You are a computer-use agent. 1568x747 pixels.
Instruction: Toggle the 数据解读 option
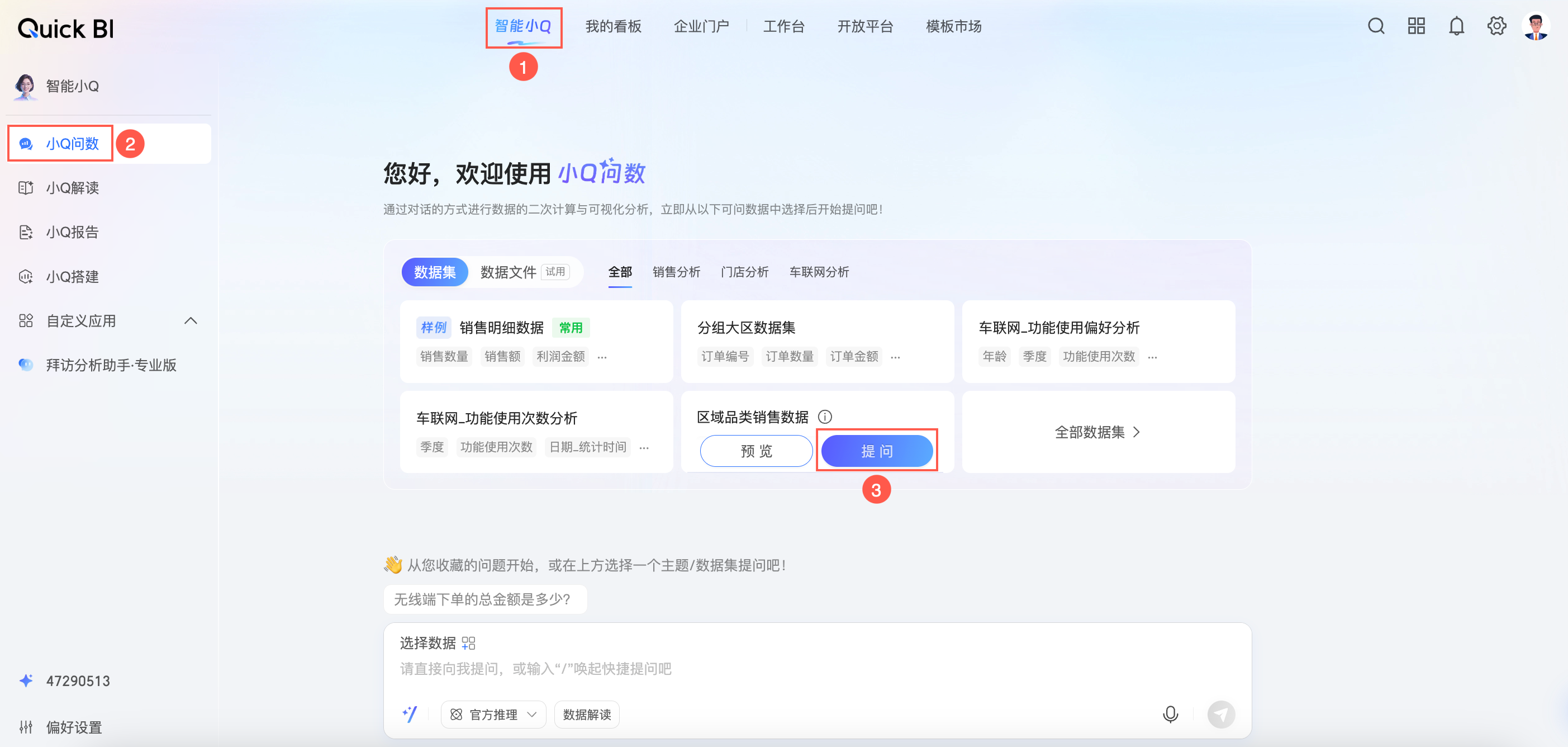587,714
